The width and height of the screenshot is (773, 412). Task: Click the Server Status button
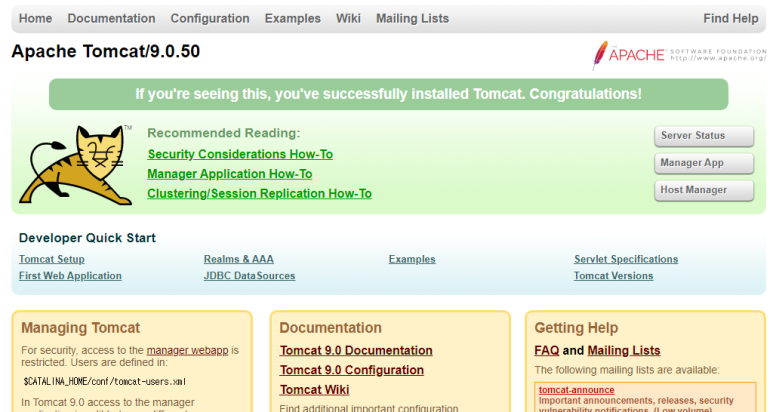coord(704,136)
